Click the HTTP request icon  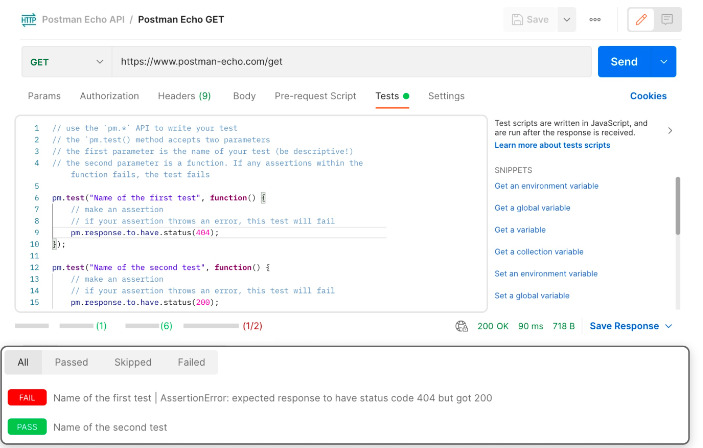pos(29,20)
